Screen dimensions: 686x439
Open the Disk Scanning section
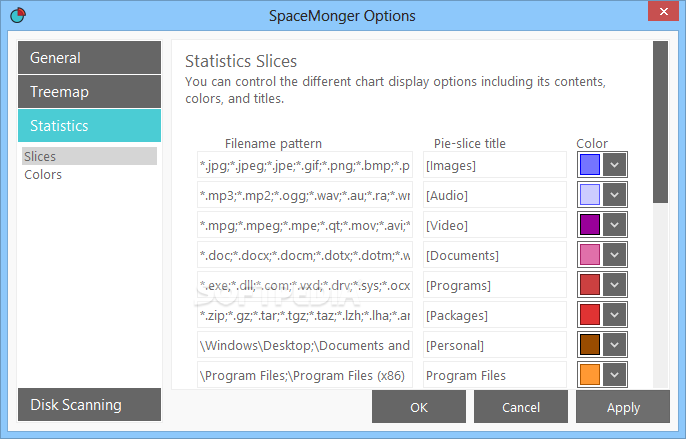(89, 405)
